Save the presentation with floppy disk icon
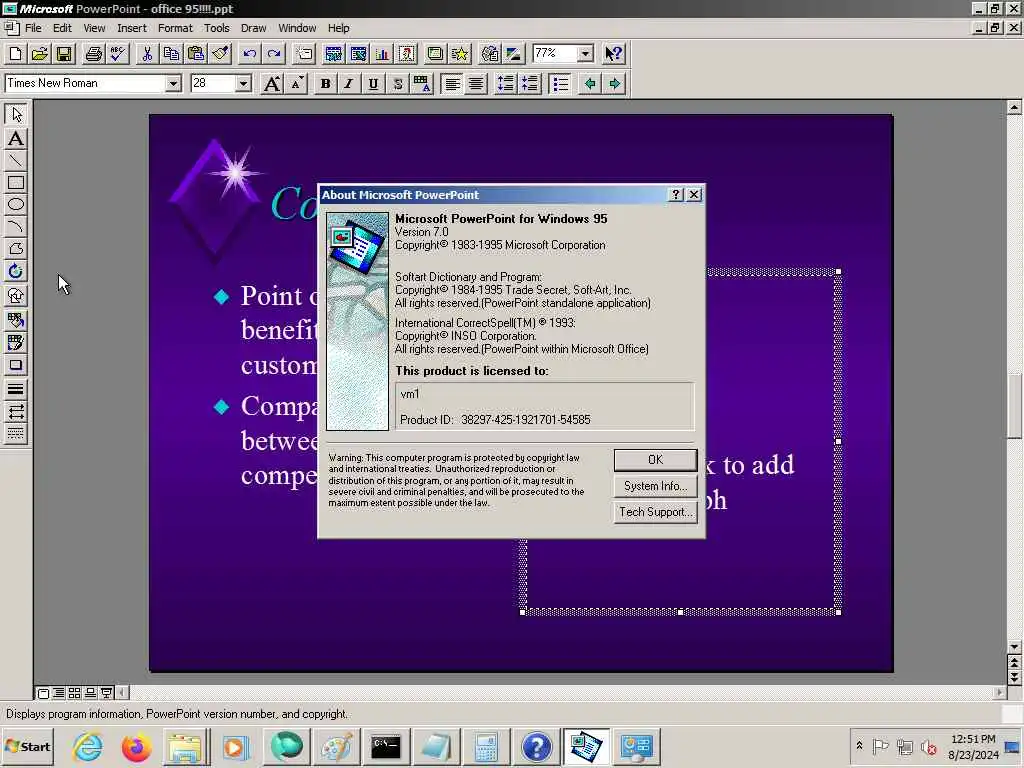The width and height of the screenshot is (1024, 768). 64,54
